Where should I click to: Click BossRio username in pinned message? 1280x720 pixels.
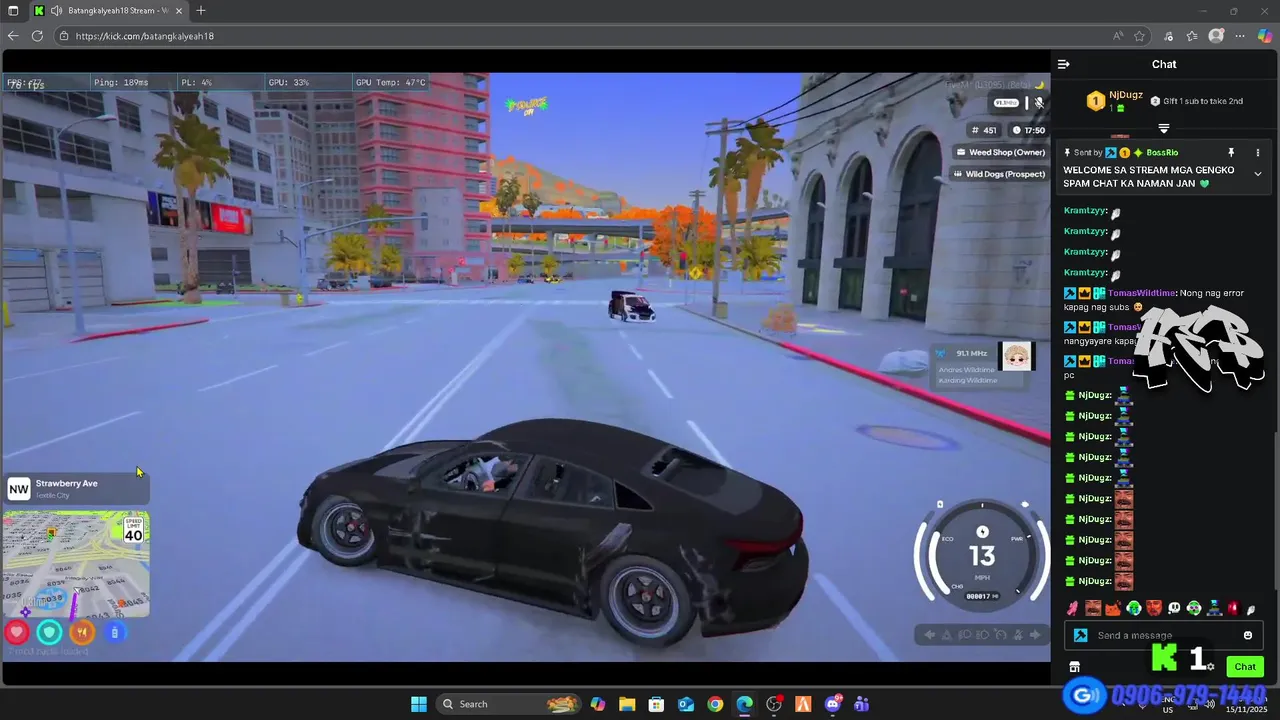pyautogui.click(x=1162, y=153)
